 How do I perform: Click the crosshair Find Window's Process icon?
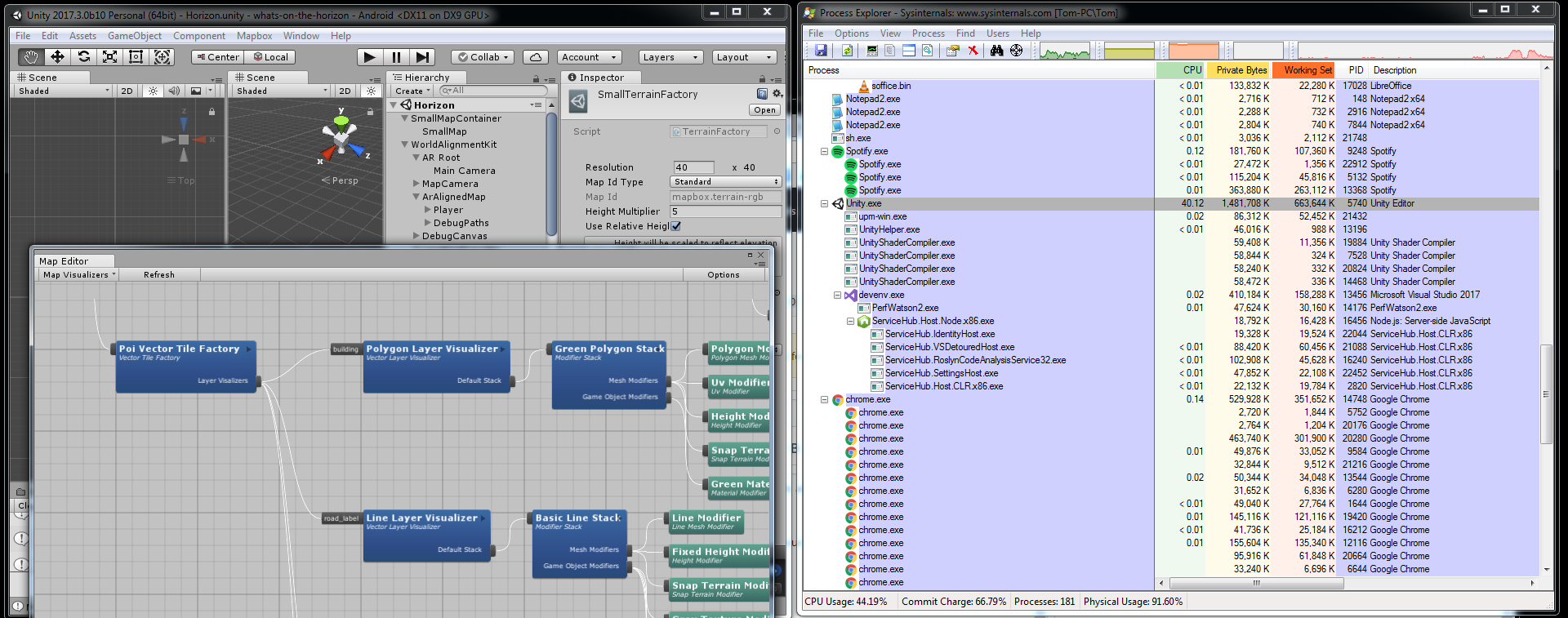coord(1016,51)
